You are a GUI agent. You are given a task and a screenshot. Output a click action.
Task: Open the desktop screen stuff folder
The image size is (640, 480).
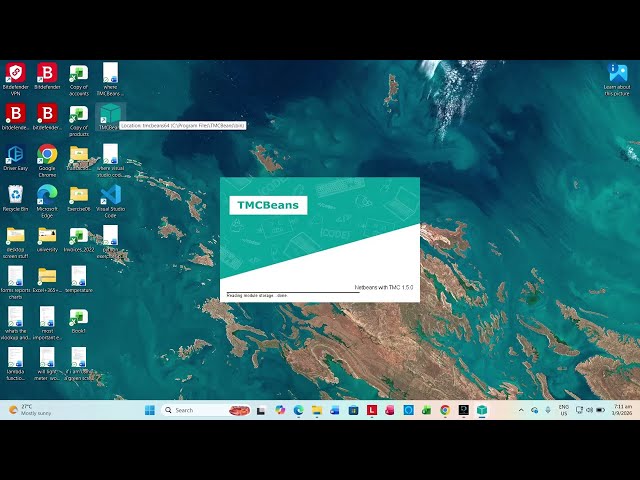[16, 242]
